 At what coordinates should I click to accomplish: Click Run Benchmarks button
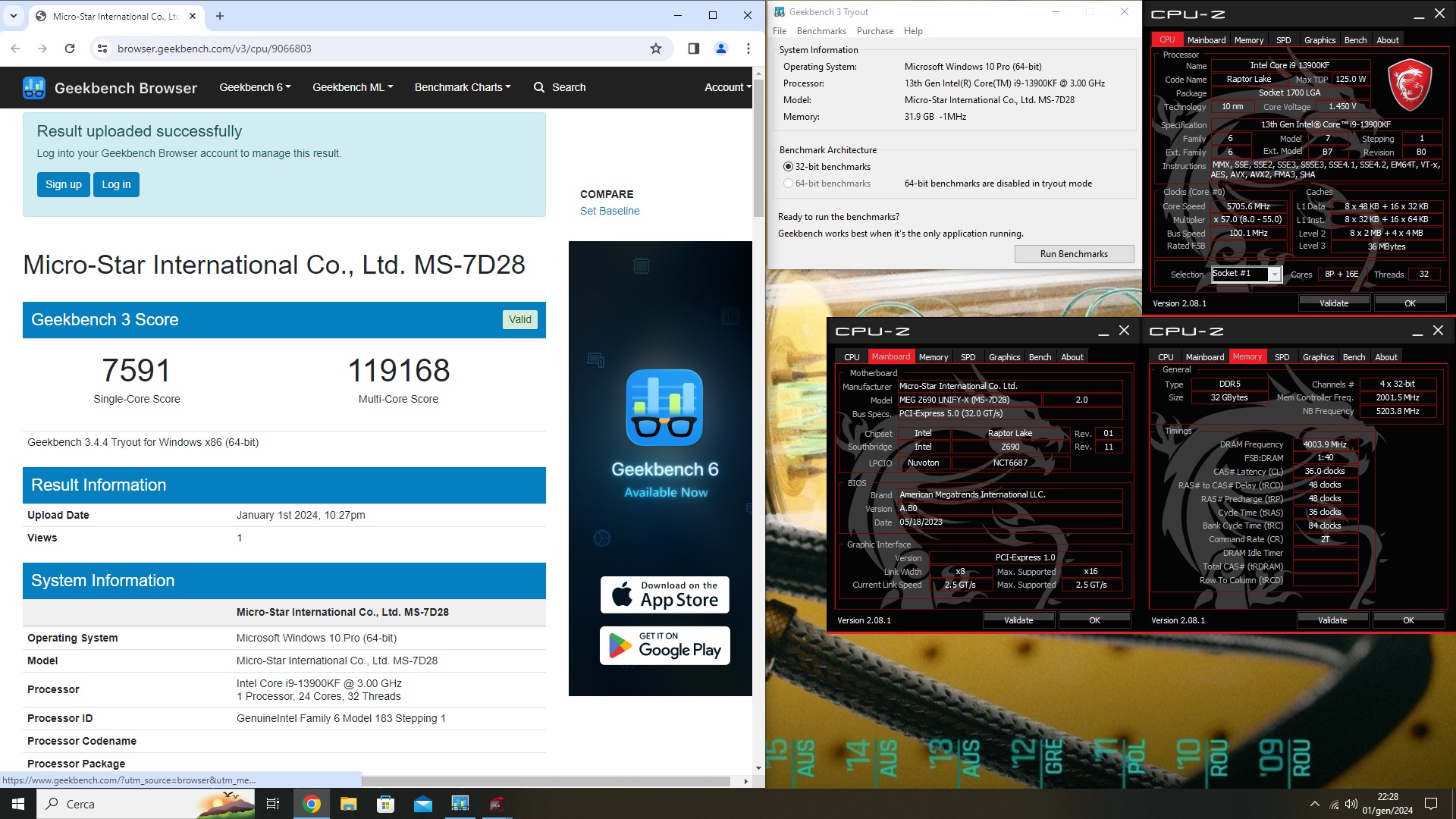click(1074, 254)
